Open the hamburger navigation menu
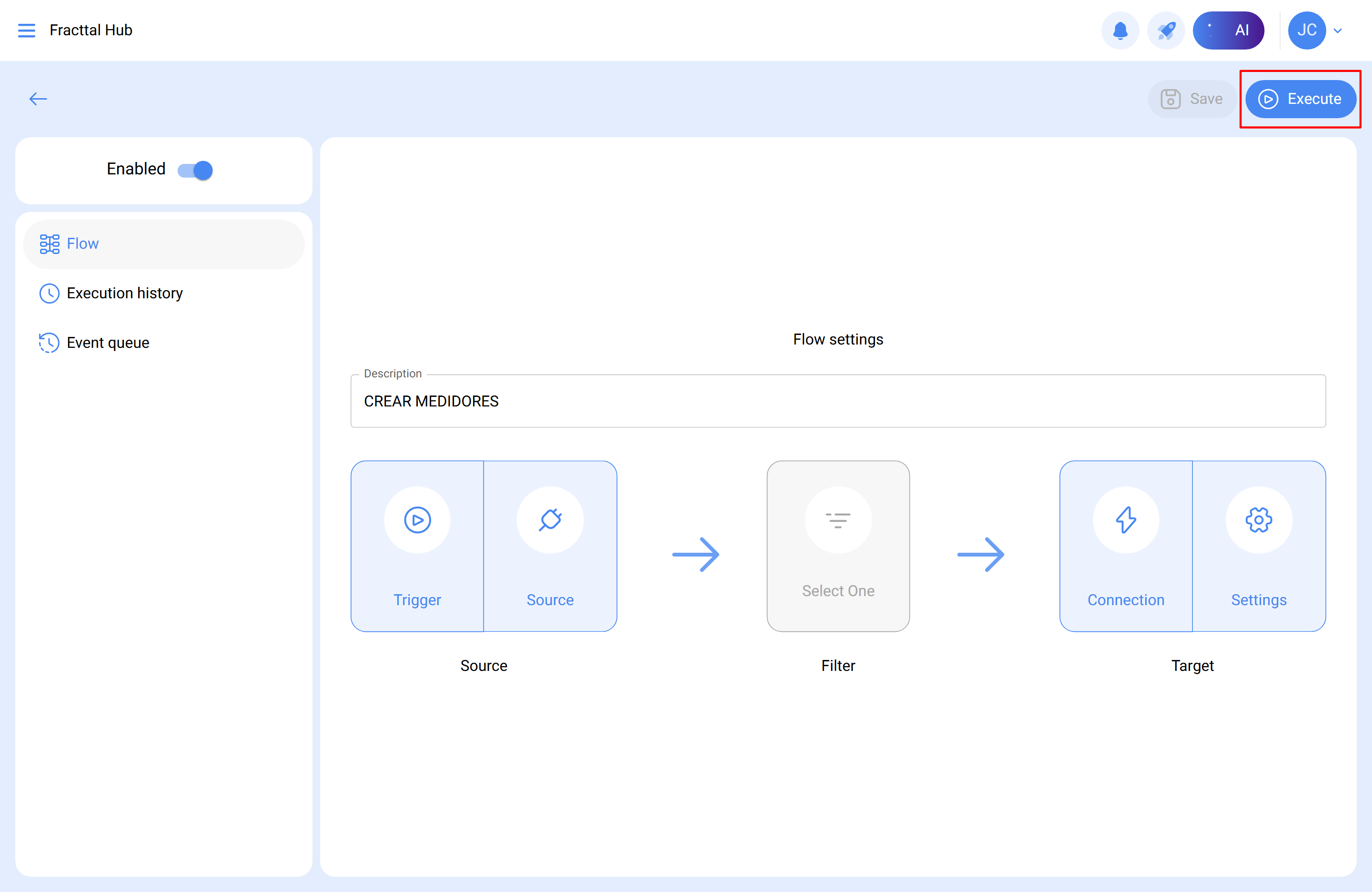The width and height of the screenshot is (1372, 892). (27, 30)
